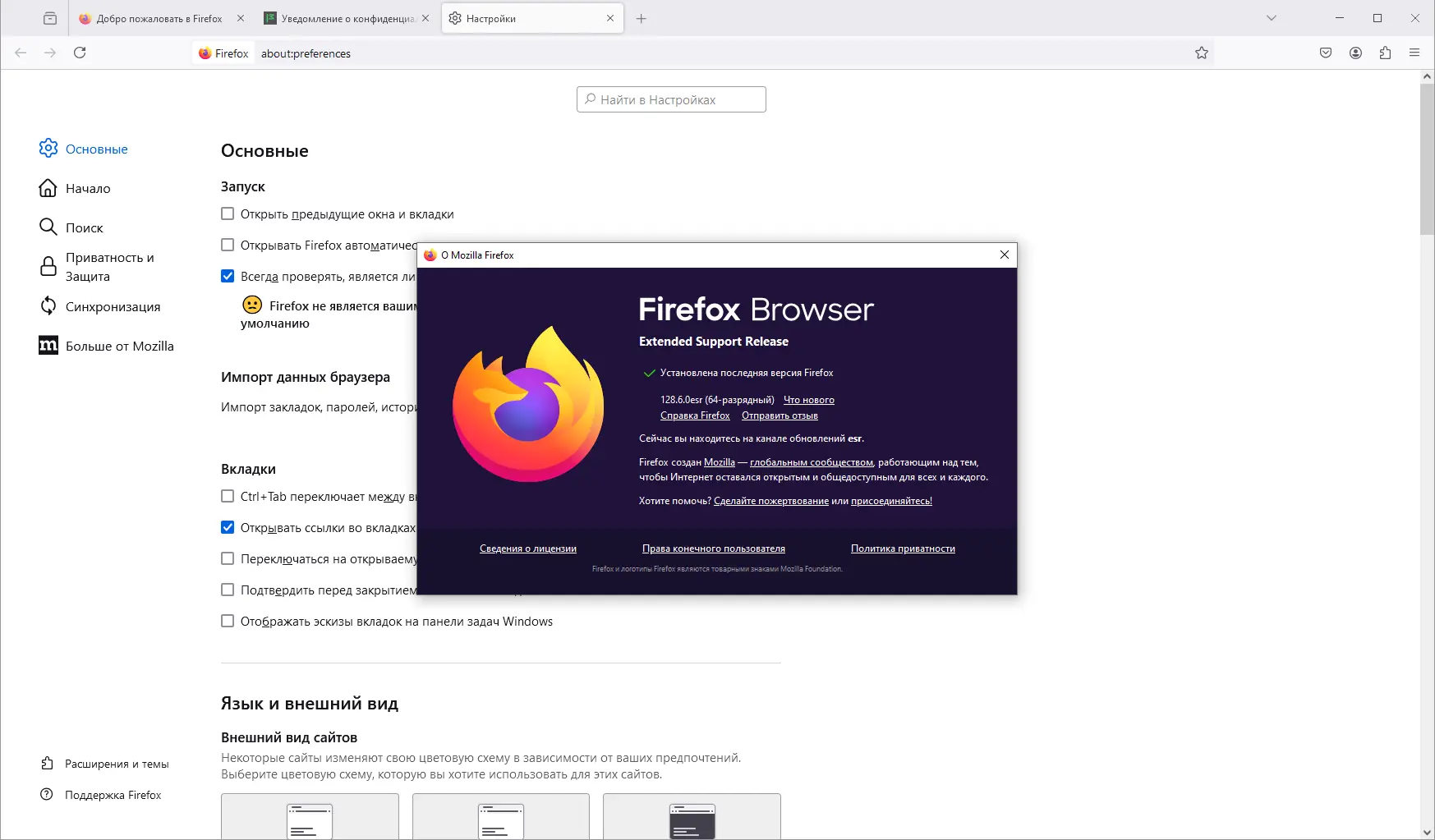
Task: Click the lock icon for Приватность и Защита
Action: pos(48,266)
